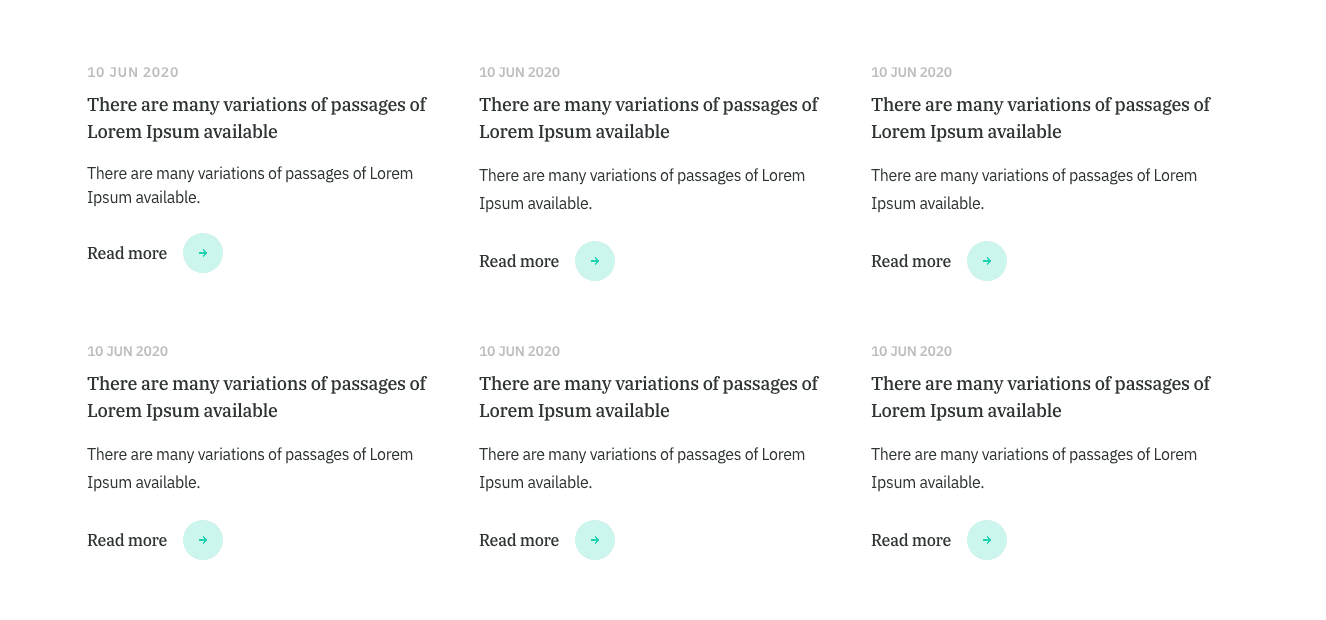This screenshot has width=1326, height=620.
Task: Click the arrow icon in the first top-row card
Action: tap(203, 254)
